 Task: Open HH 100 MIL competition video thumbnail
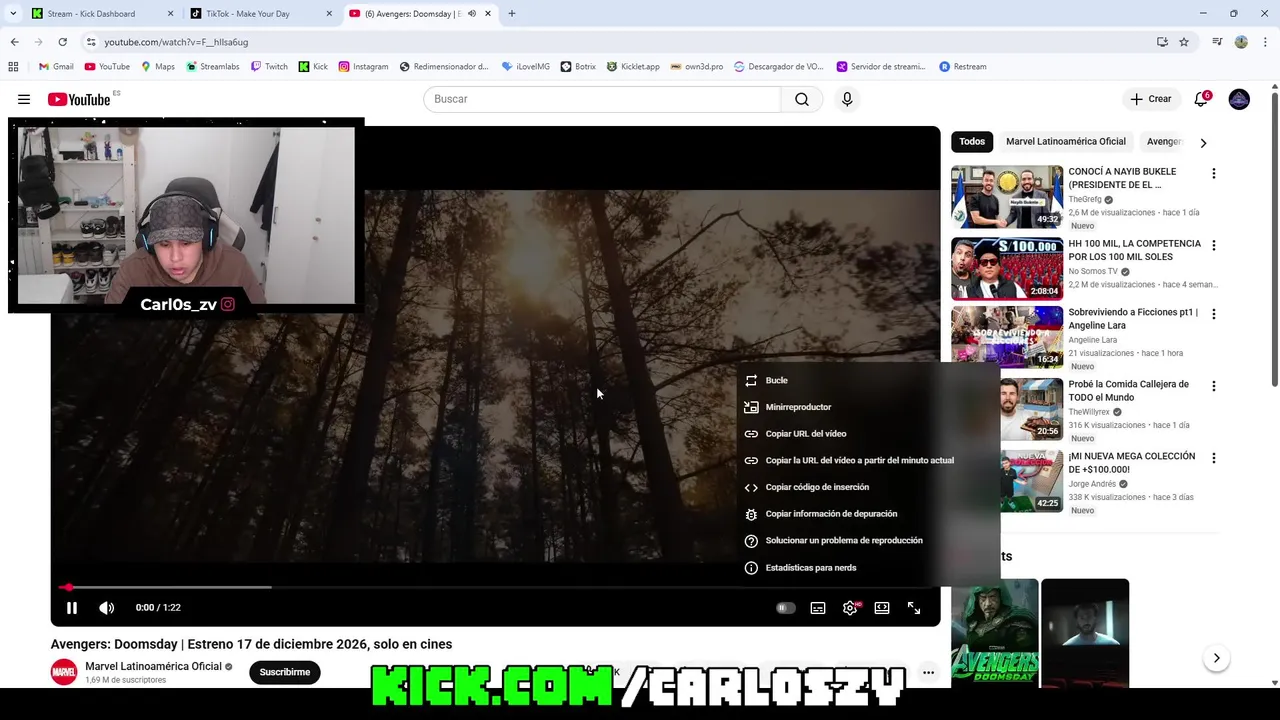tap(1007, 269)
